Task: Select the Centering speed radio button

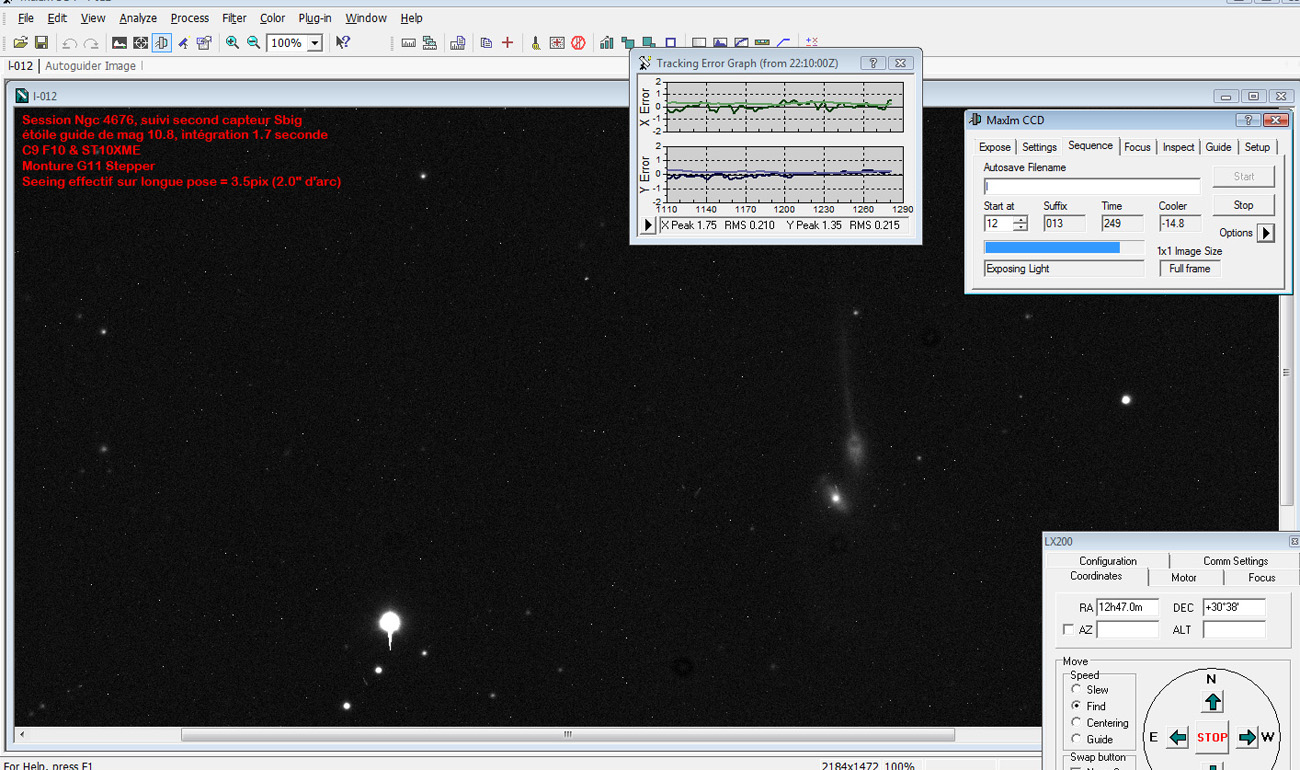Action: [1077, 722]
